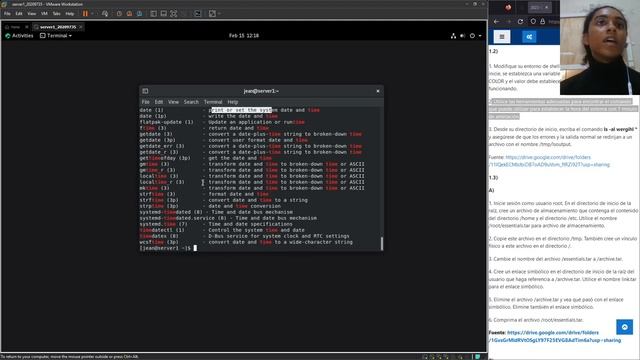Click the Full Screen mode icon in VMware toolbar
Screen dimensions: 640x360
click(x=173, y=13)
